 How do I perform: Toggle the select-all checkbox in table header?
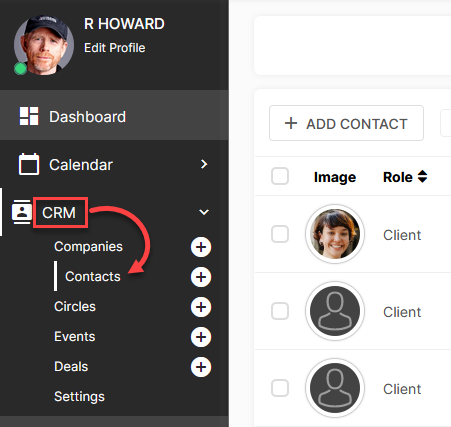280,176
